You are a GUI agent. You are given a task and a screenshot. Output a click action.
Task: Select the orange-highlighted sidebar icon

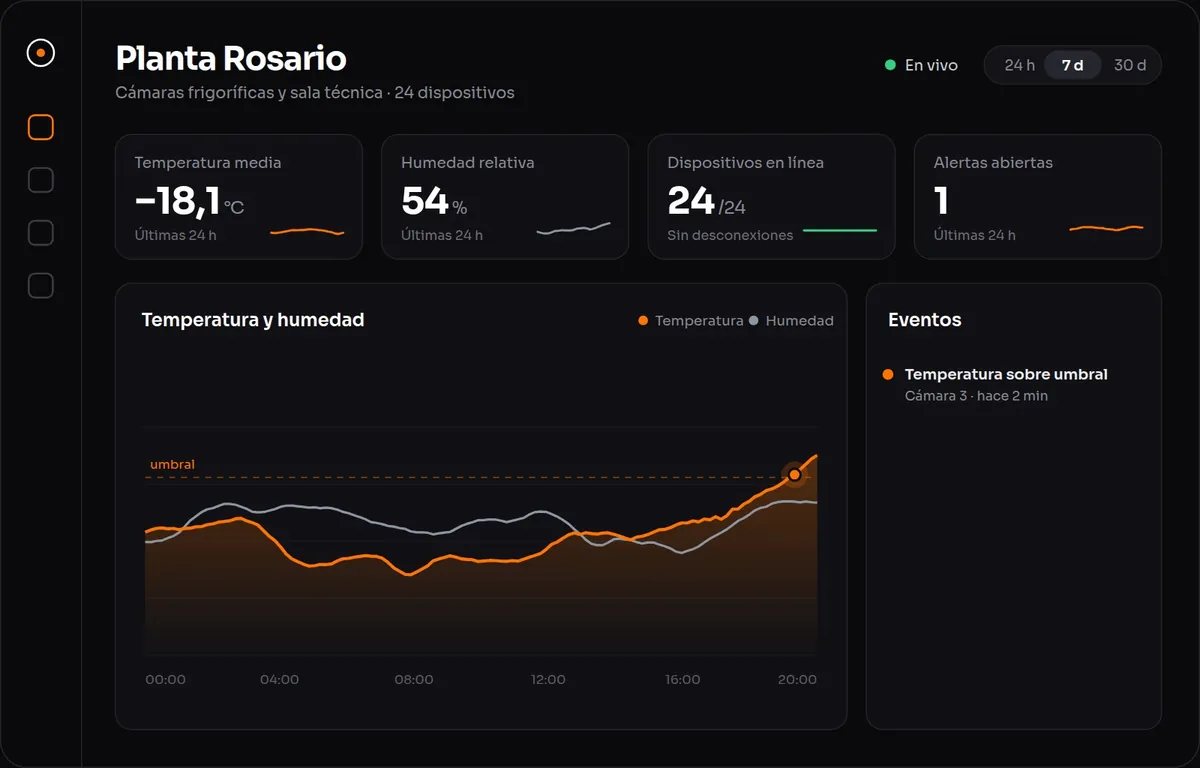tap(40, 127)
